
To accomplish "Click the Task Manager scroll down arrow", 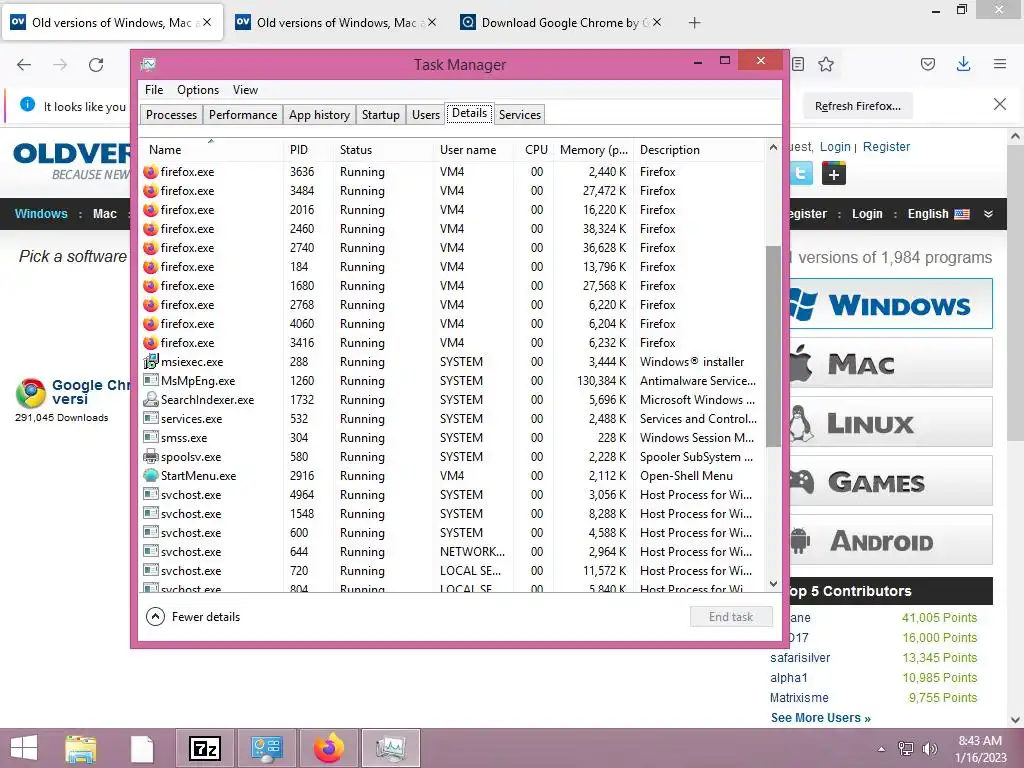I will pos(773,584).
